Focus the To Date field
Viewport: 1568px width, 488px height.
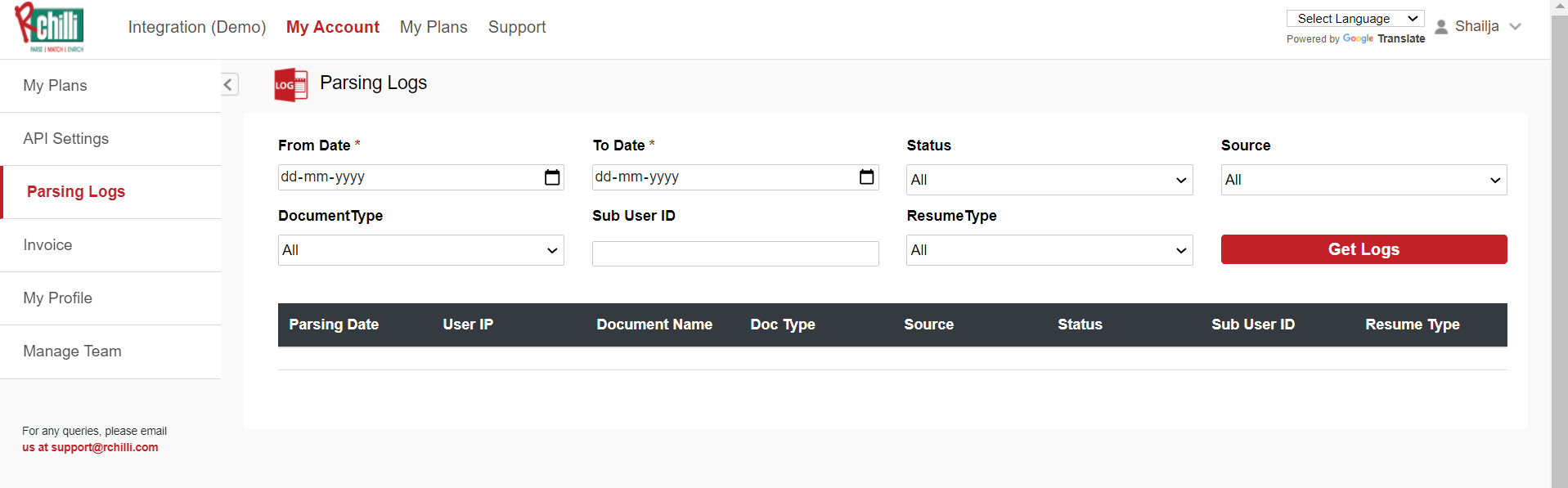(735, 177)
